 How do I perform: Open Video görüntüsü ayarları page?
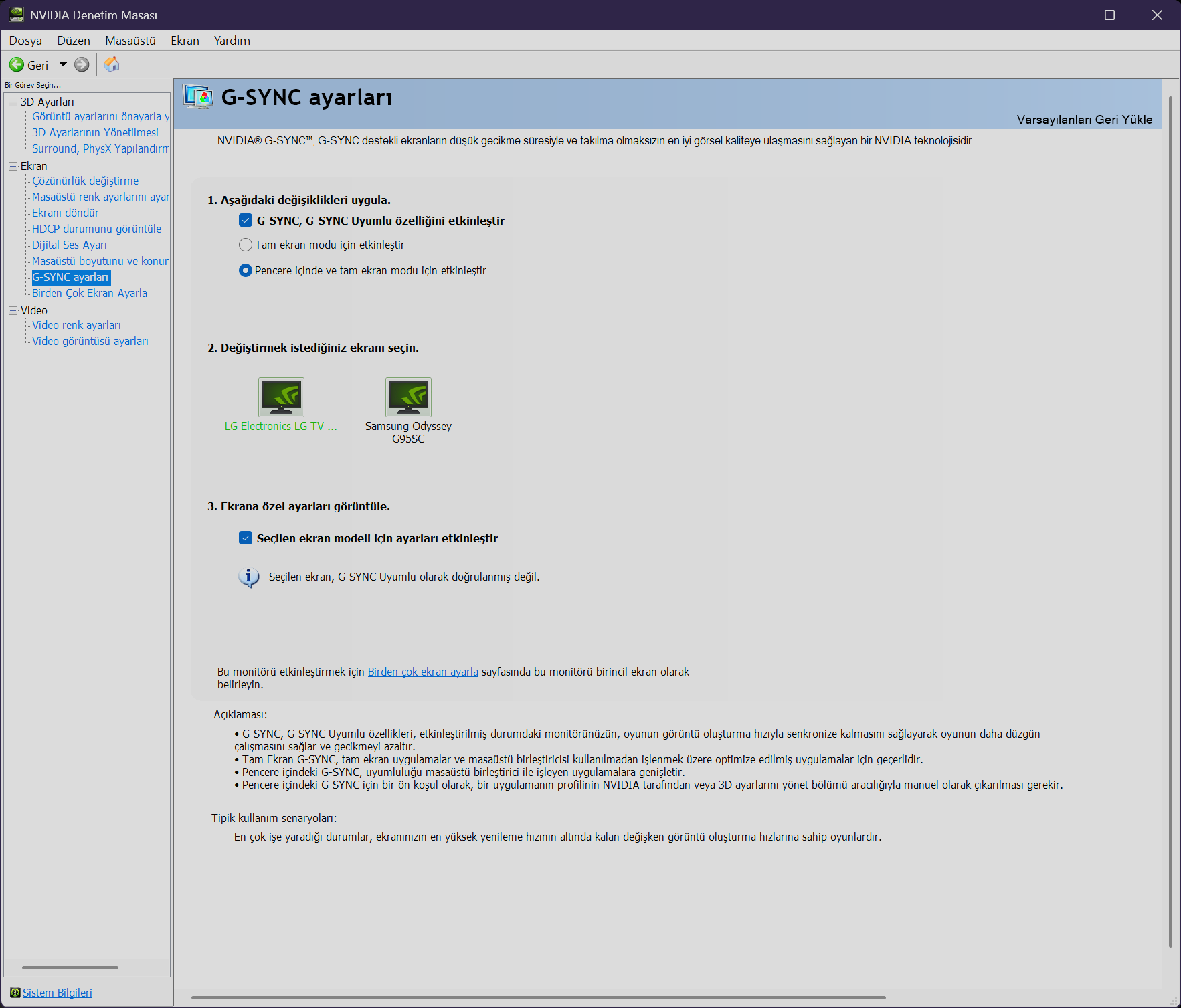click(x=90, y=341)
